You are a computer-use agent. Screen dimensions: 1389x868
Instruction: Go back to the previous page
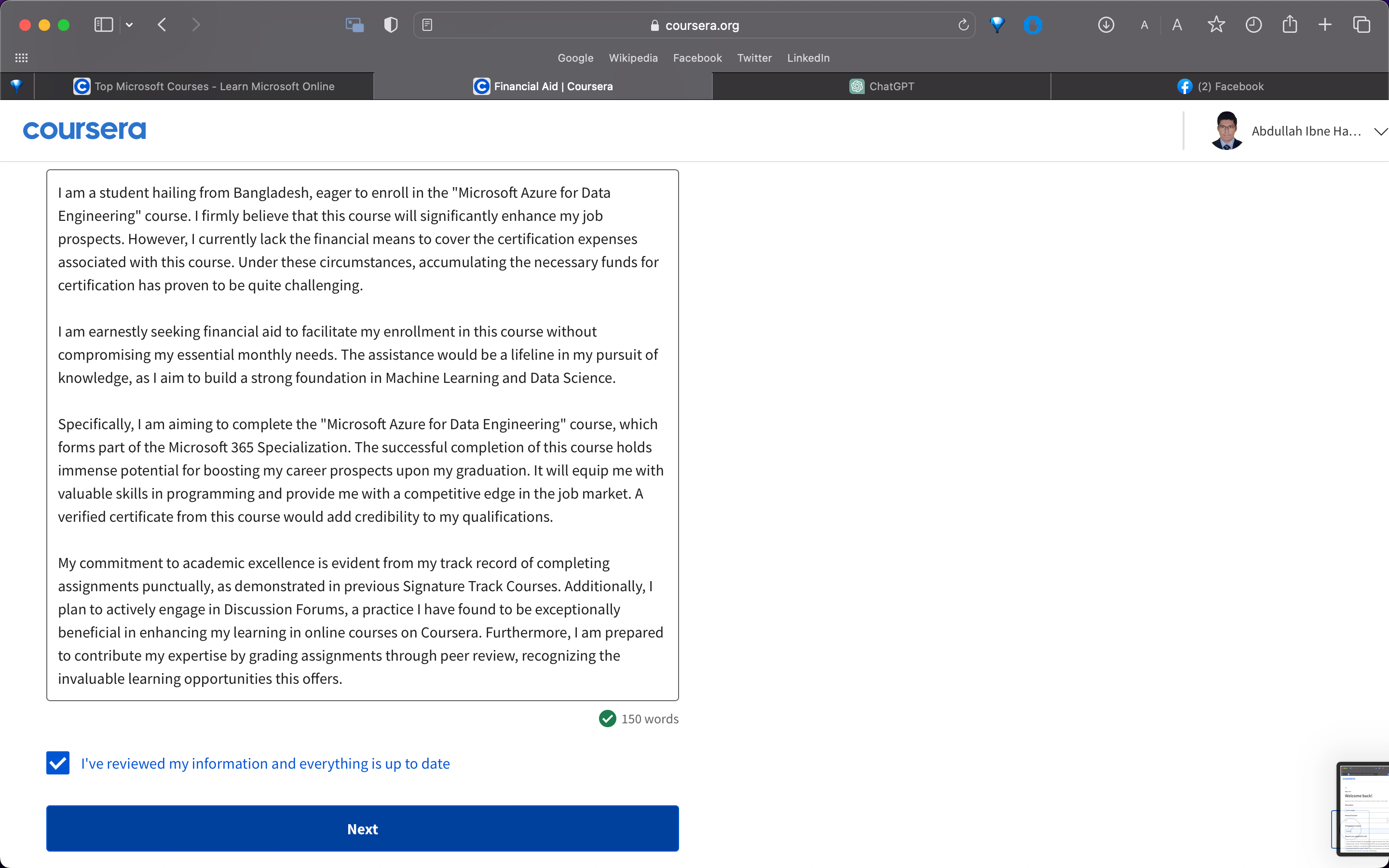point(162,25)
